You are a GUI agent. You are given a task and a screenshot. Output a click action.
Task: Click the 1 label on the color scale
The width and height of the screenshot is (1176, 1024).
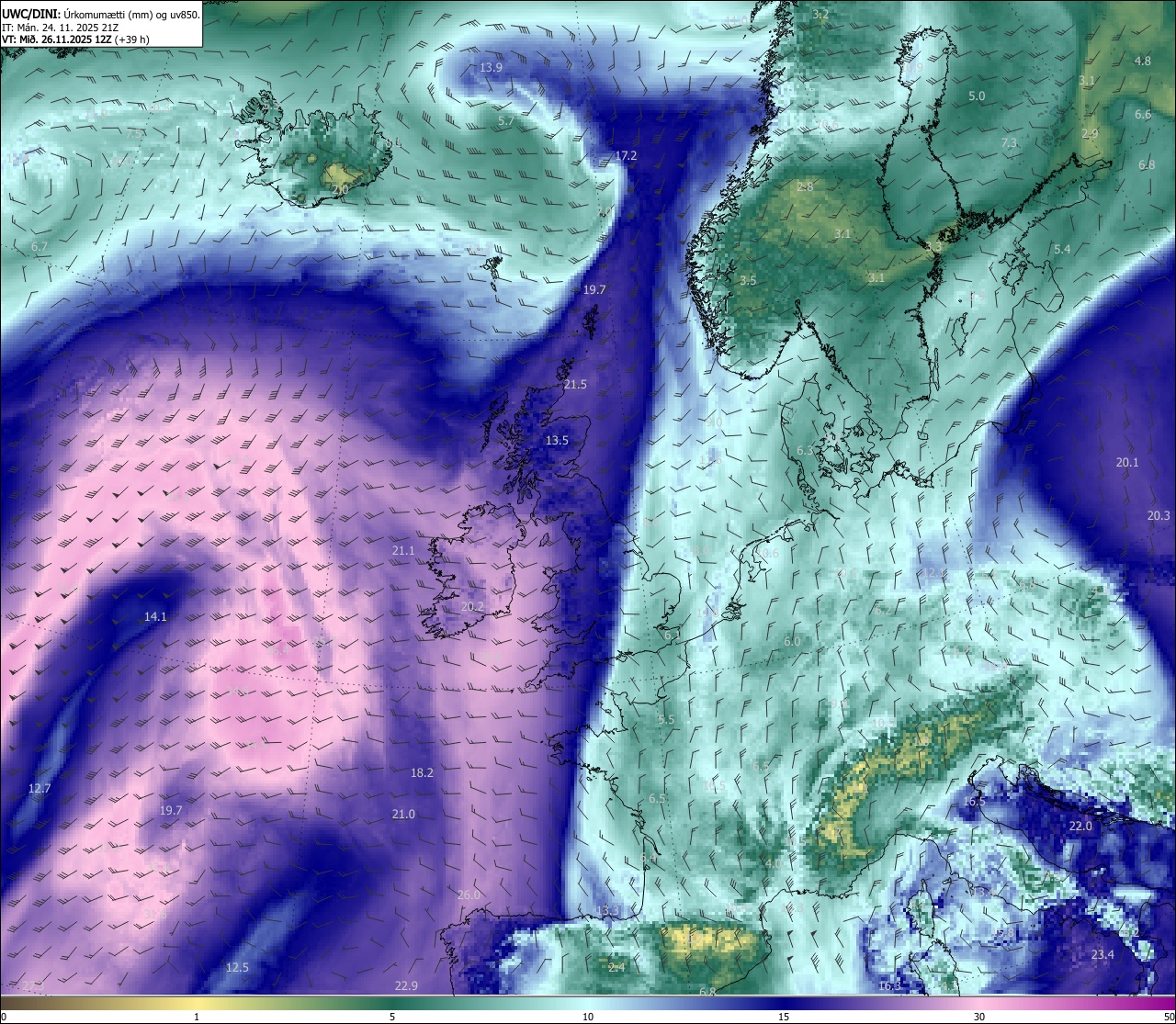pyautogui.click(x=197, y=1017)
